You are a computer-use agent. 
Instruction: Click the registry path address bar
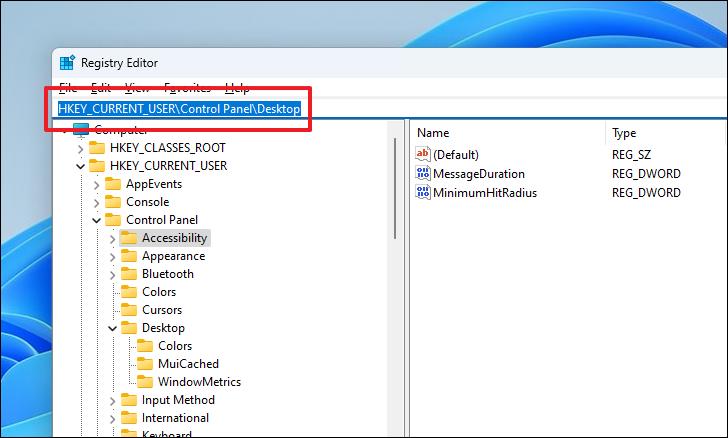tap(390, 109)
